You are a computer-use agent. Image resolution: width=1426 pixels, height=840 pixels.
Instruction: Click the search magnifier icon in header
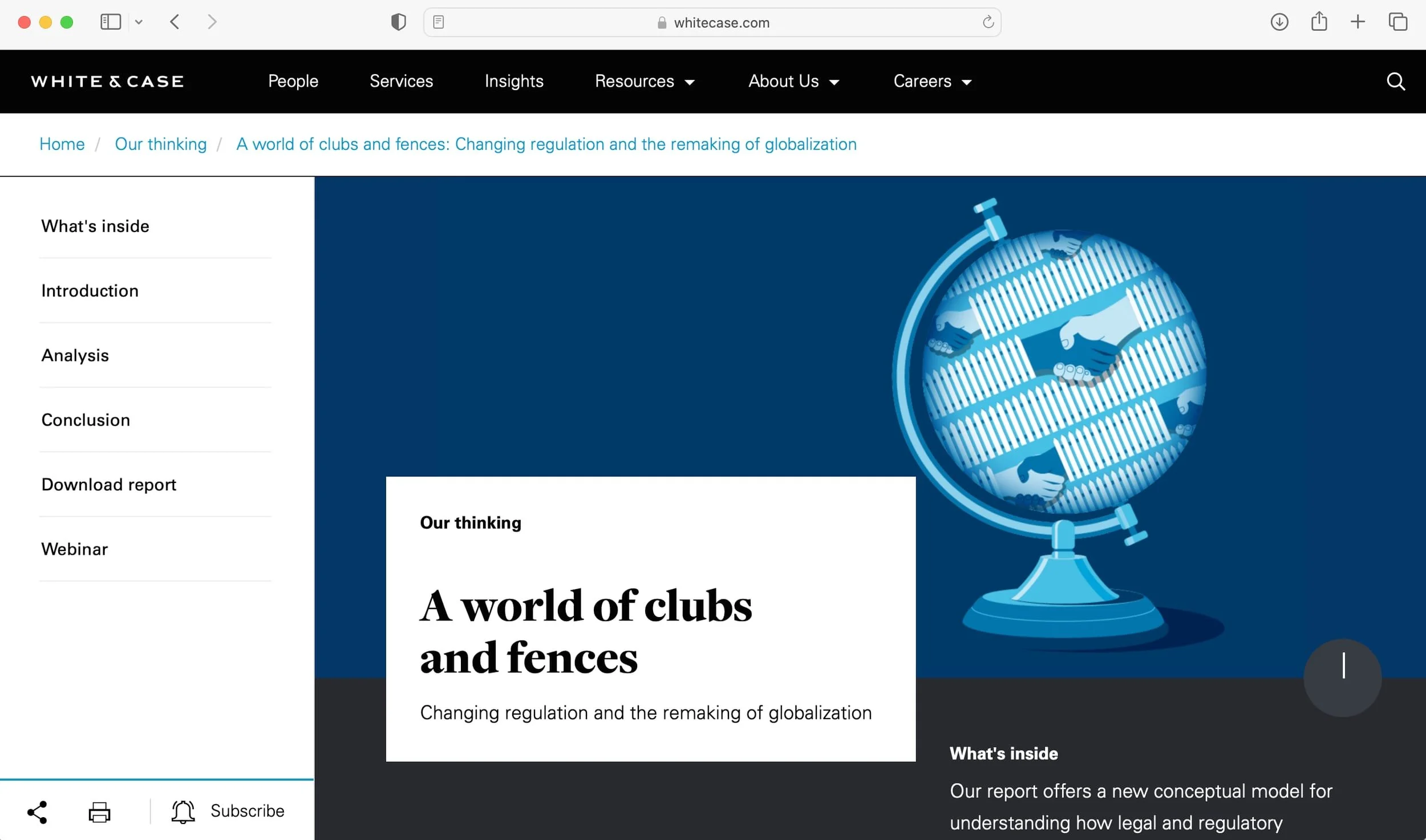pos(1395,82)
